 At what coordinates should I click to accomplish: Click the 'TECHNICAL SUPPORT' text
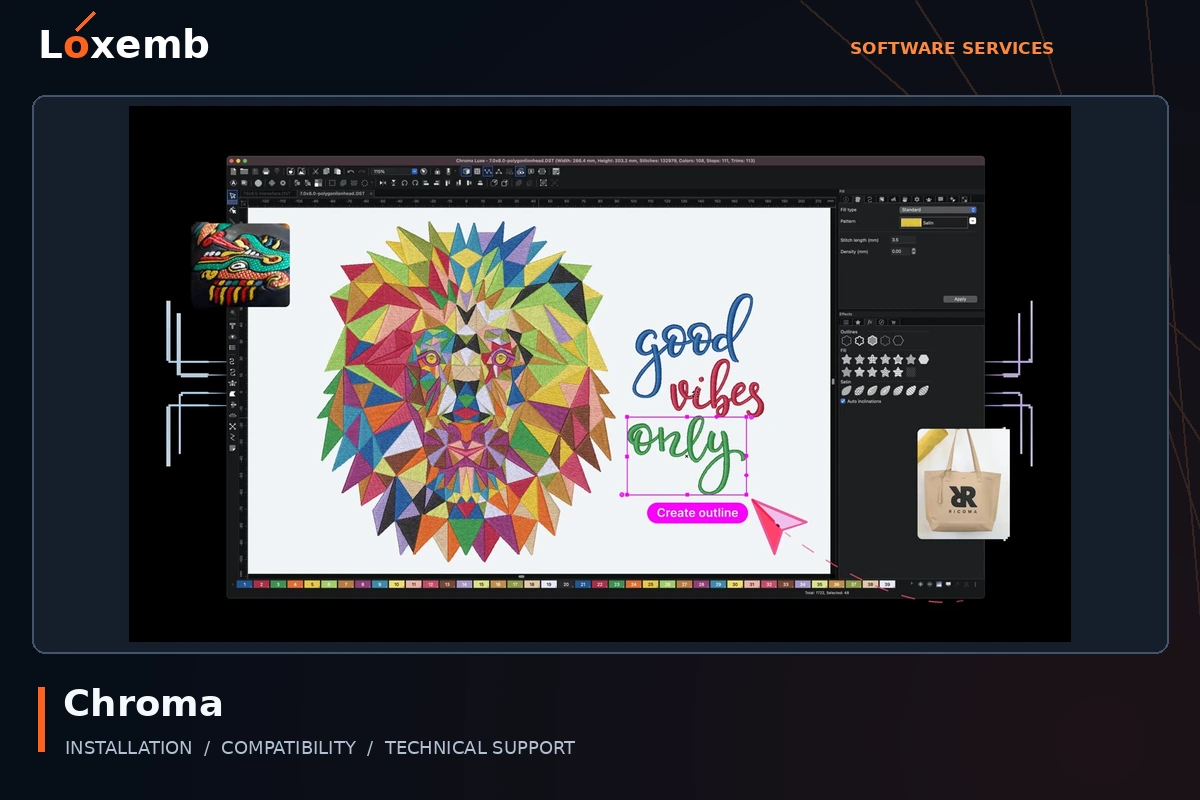click(x=480, y=748)
